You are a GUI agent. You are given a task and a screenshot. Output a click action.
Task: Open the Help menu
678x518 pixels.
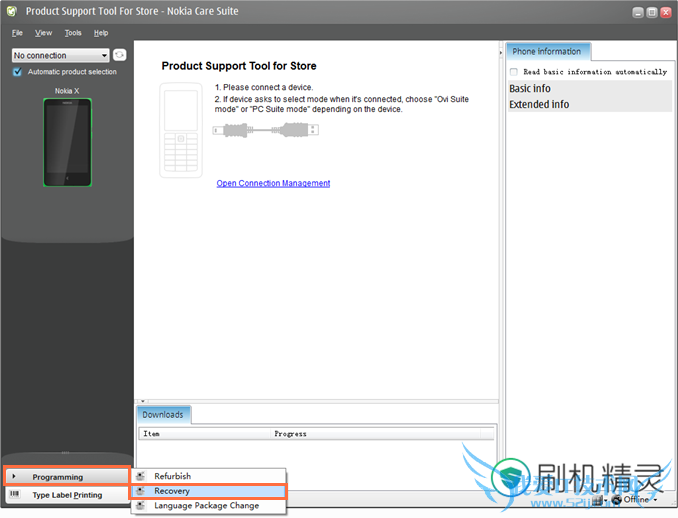coord(101,33)
